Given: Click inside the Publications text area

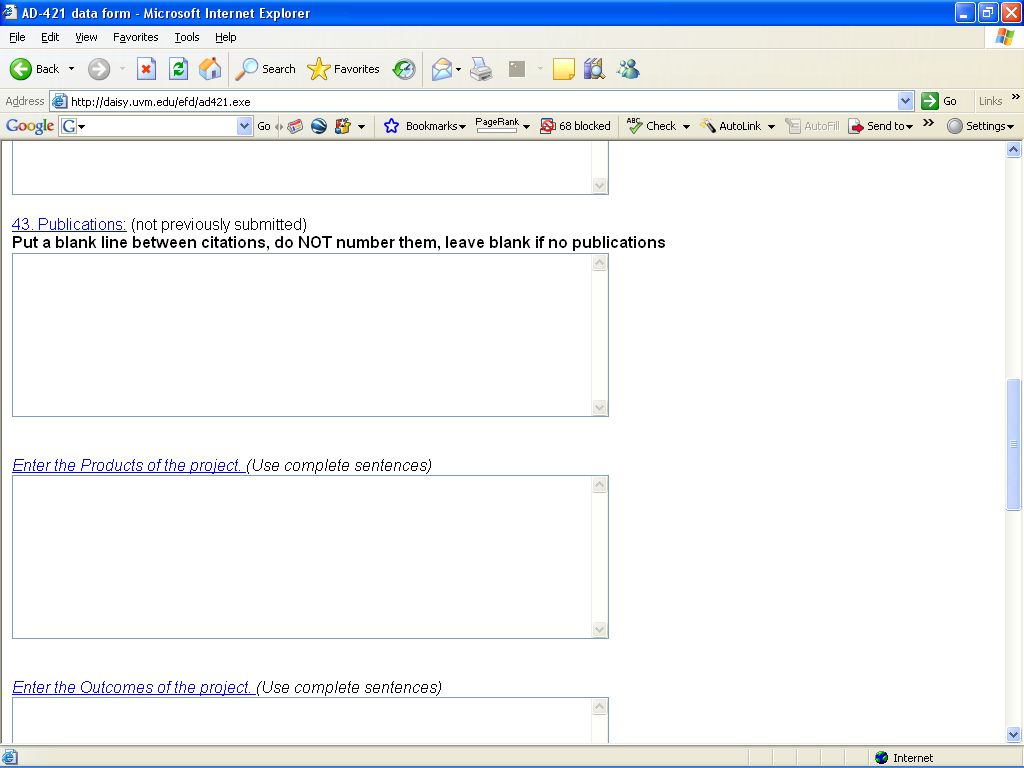Looking at the screenshot, I should pos(300,335).
